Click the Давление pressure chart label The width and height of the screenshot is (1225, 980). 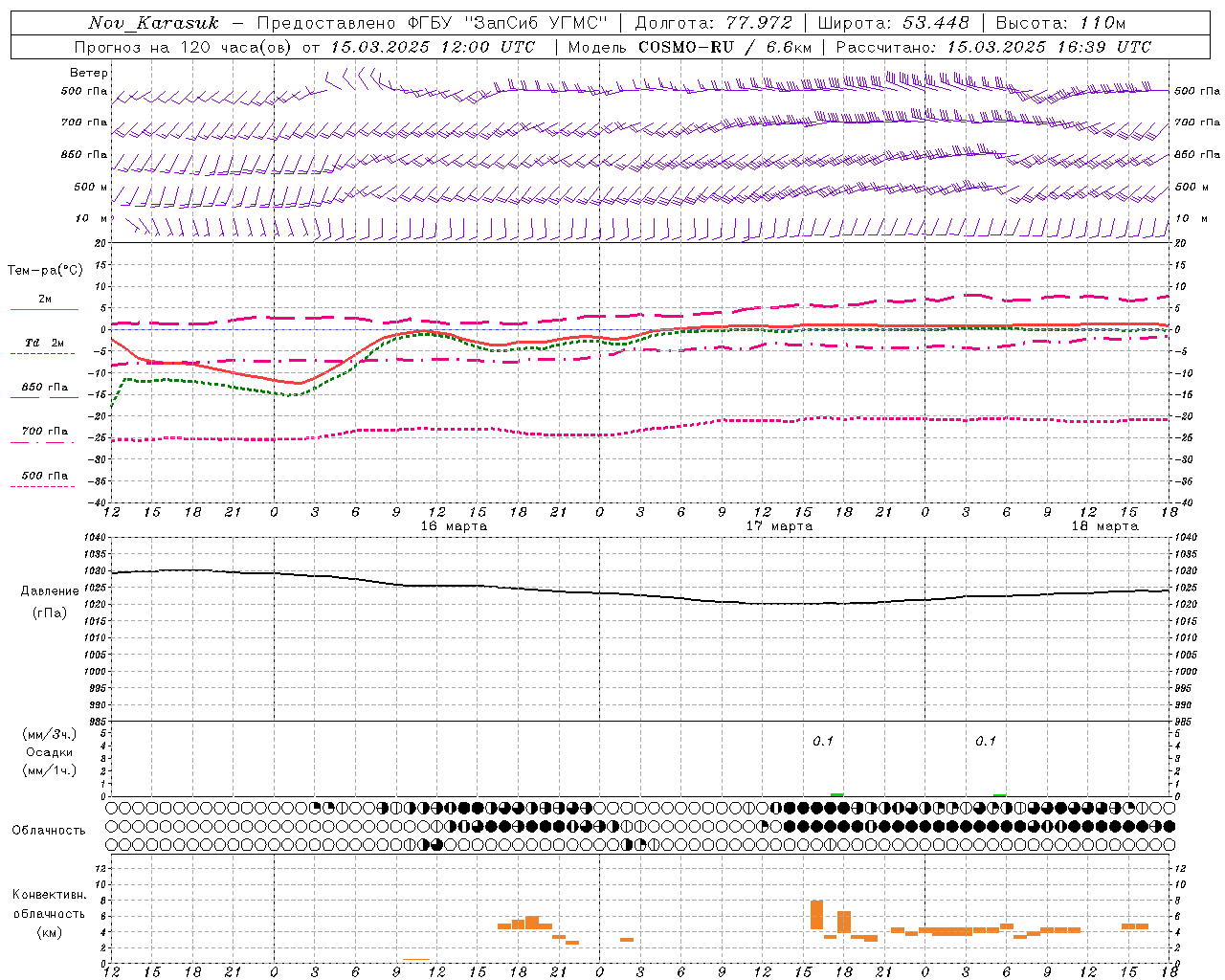50,591
